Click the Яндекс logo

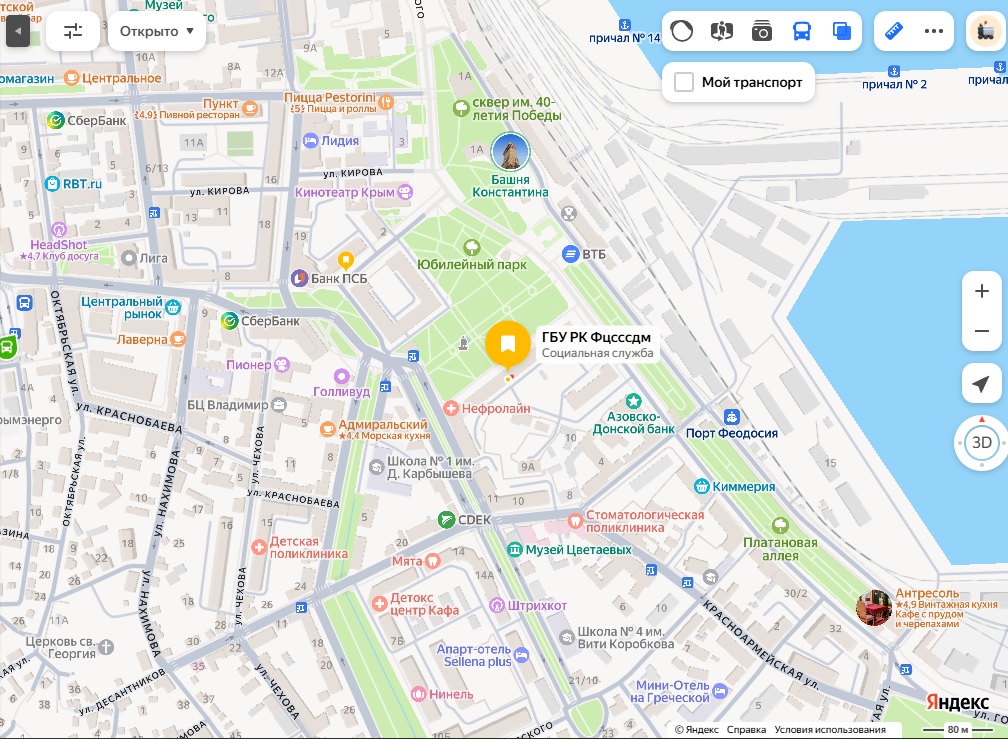pyautogui.click(x=957, y=703)
